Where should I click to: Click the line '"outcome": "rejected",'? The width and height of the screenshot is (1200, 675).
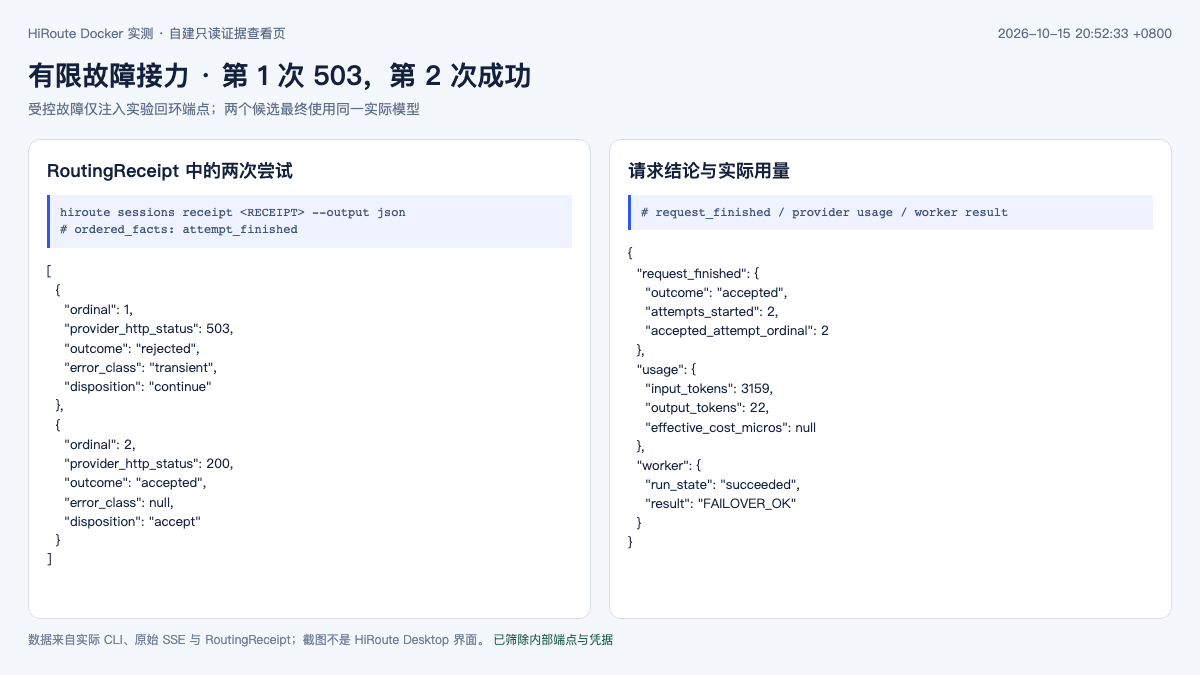[132, 348]
